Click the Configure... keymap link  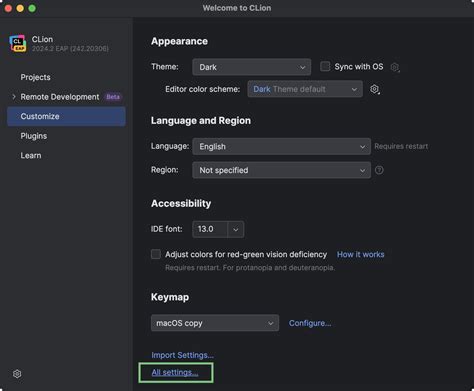[x=310, y=323]
